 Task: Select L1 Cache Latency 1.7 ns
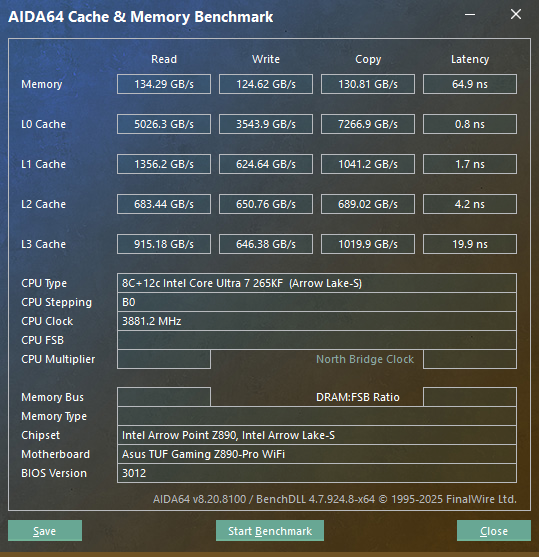pyautogui.click(x=470, y=164)
